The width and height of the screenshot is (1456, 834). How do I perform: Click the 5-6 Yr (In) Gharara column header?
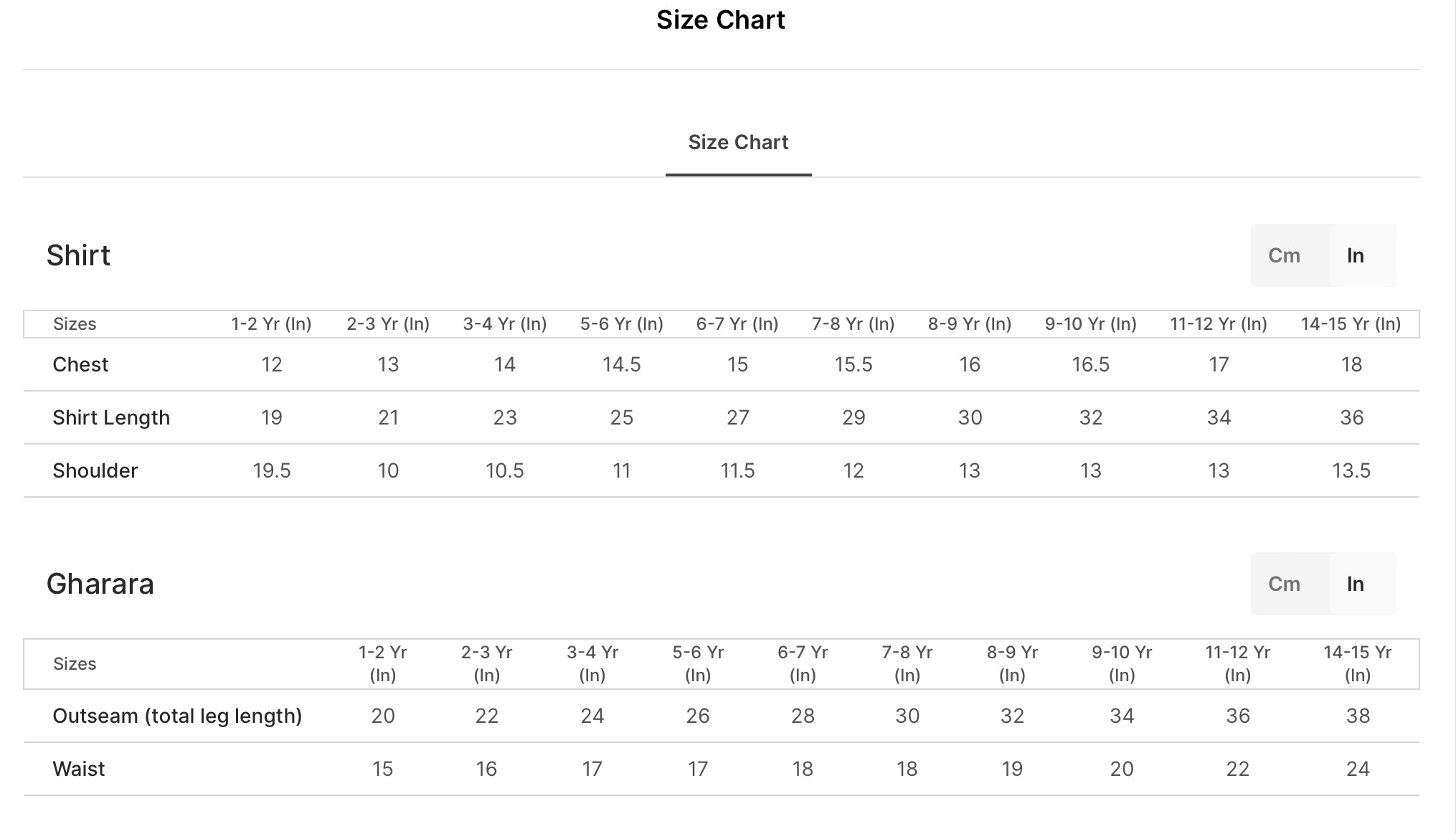click(698, 663)
